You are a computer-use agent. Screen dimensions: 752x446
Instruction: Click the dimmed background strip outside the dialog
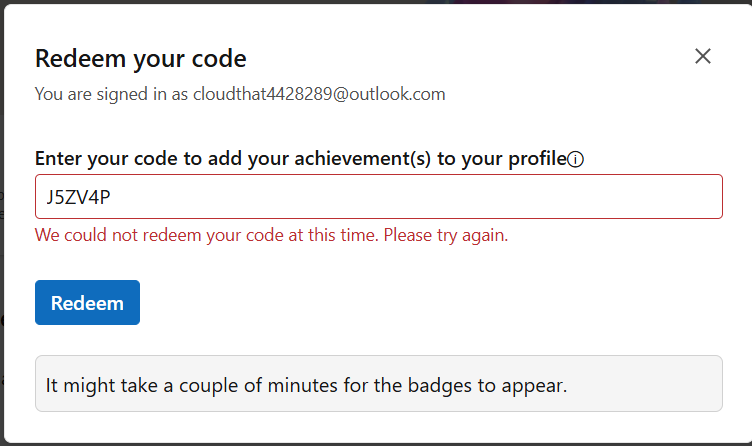[x=1, y=223]
